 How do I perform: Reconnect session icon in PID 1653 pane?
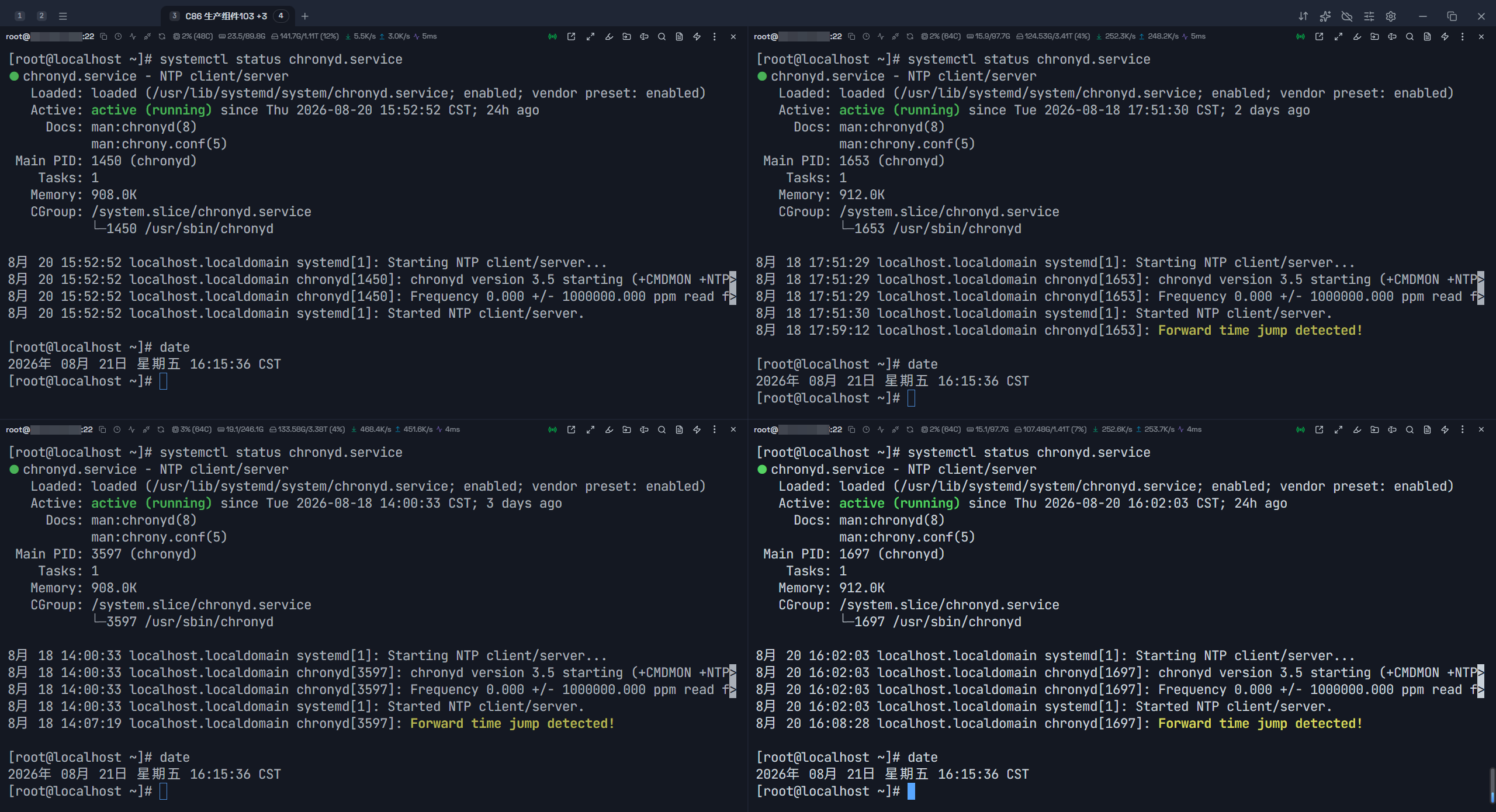point(910,36)
